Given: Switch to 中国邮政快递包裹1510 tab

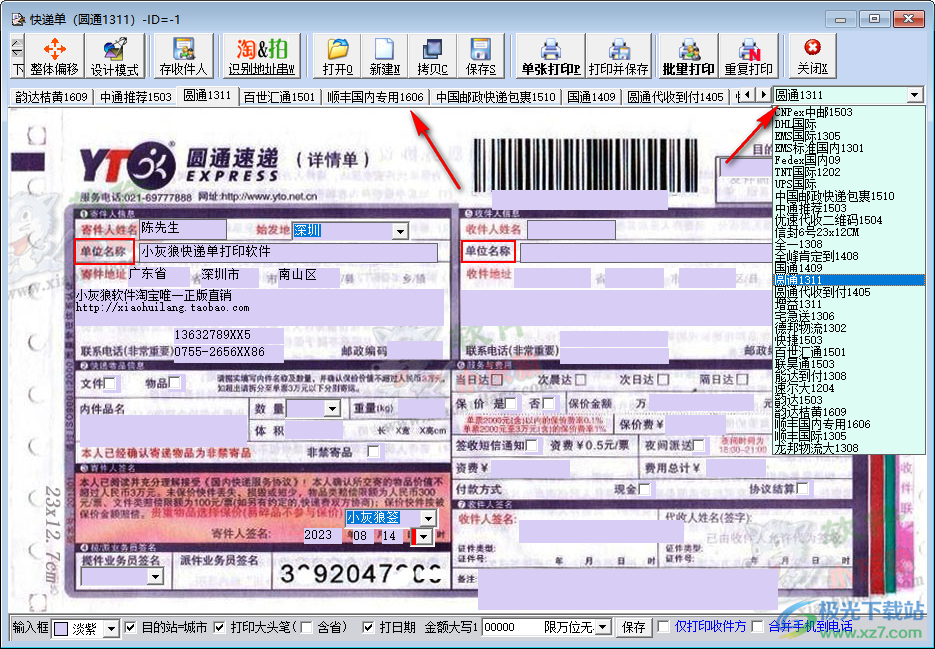Looking at the screenshot, I should (x=496, y=97).
